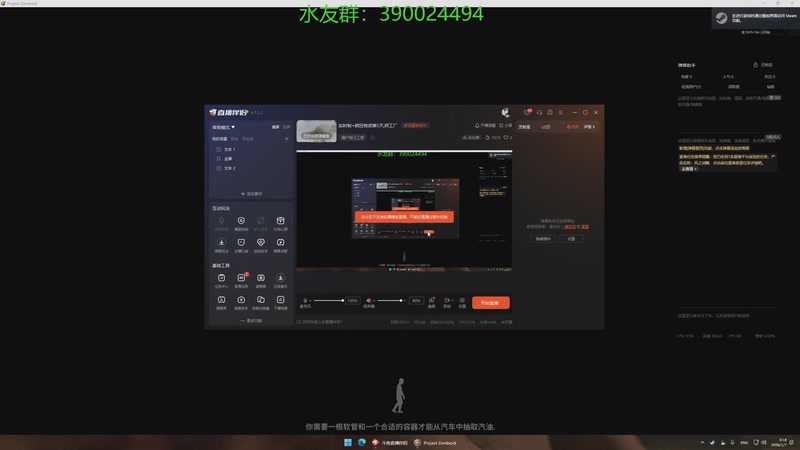Open the last icon in bottom tools row
Image resolution: width=800 pixels, height=450 pixels.
280,299
